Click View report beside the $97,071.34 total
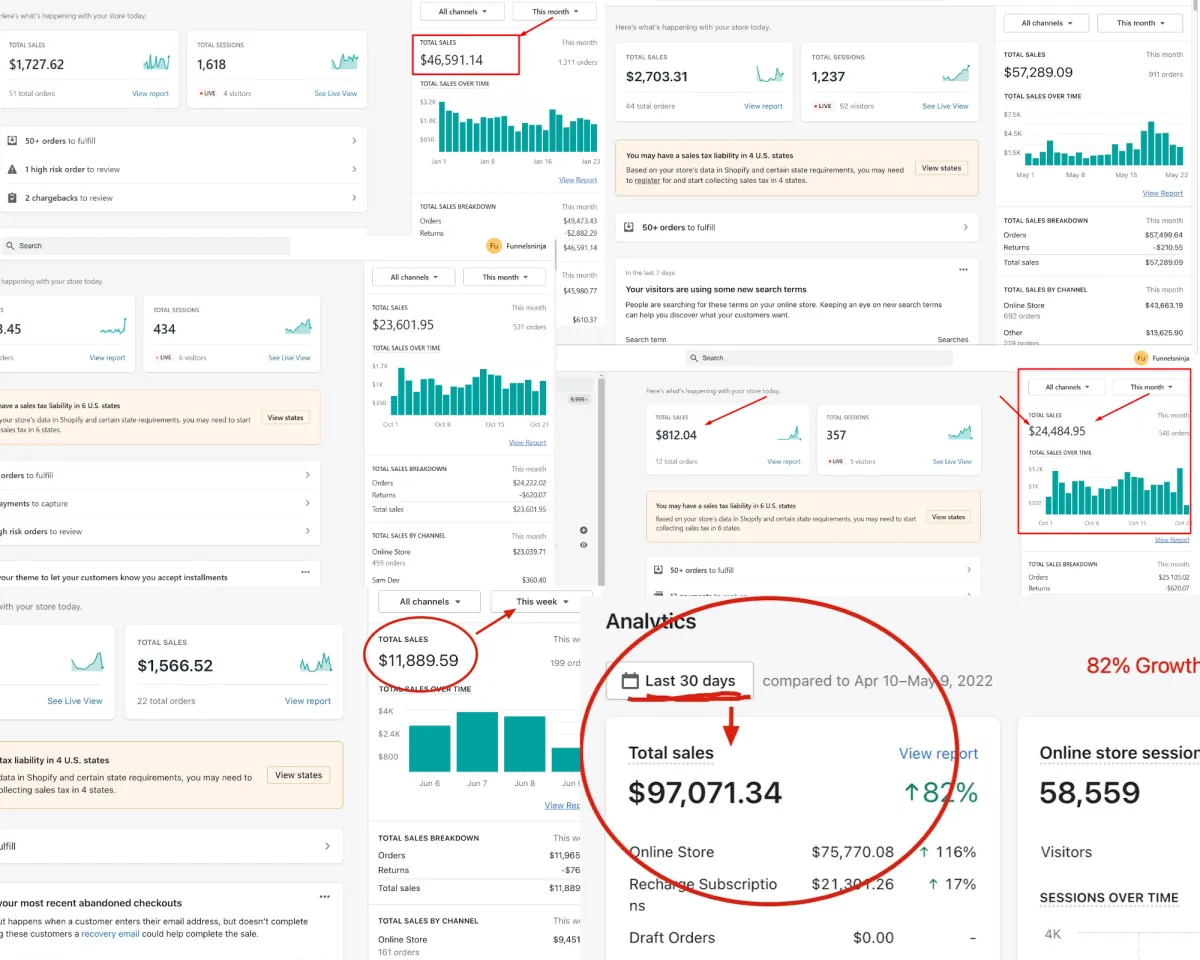1200x960 pixels. tap(938, 754)
